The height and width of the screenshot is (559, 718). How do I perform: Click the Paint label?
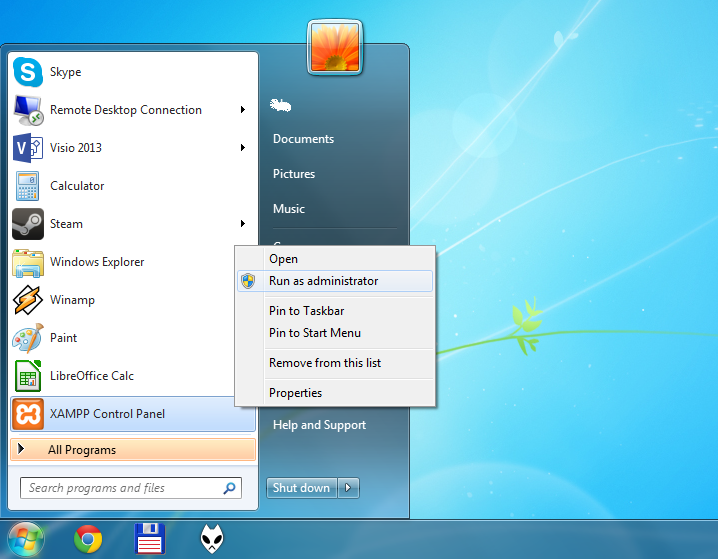point(63,338)
